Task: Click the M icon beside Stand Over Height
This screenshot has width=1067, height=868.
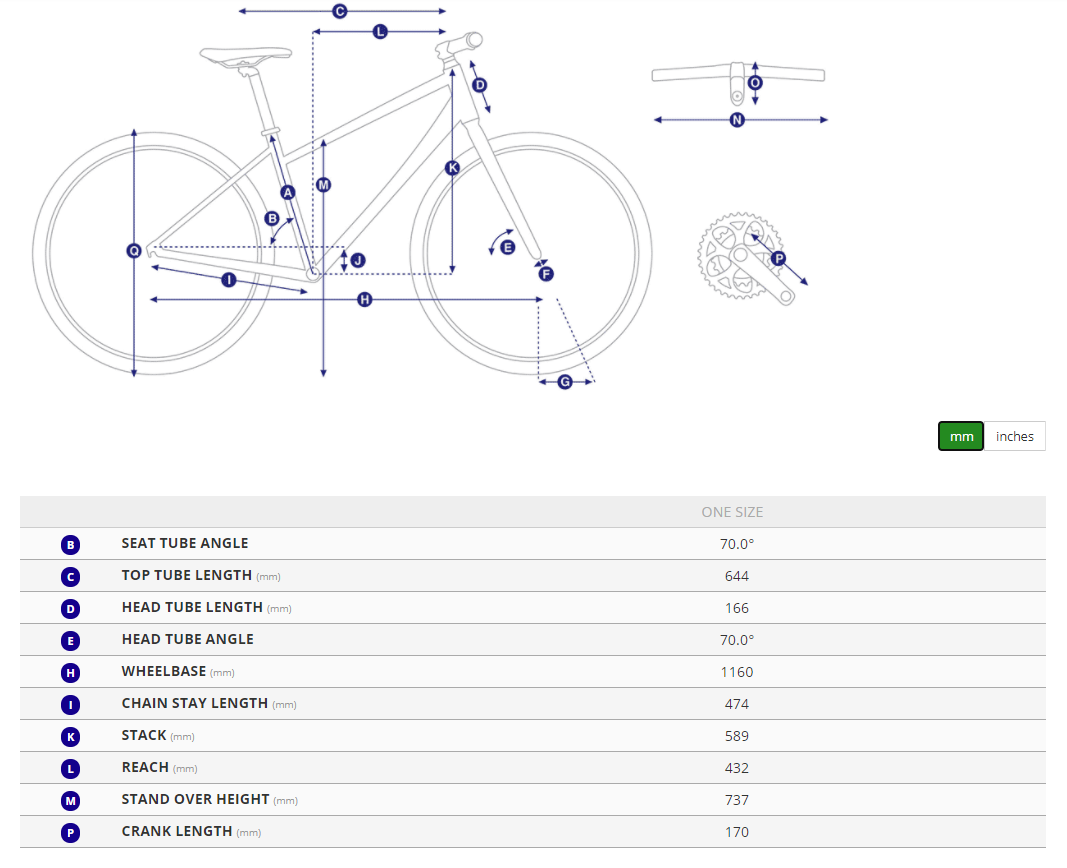Action: (70, 800)
